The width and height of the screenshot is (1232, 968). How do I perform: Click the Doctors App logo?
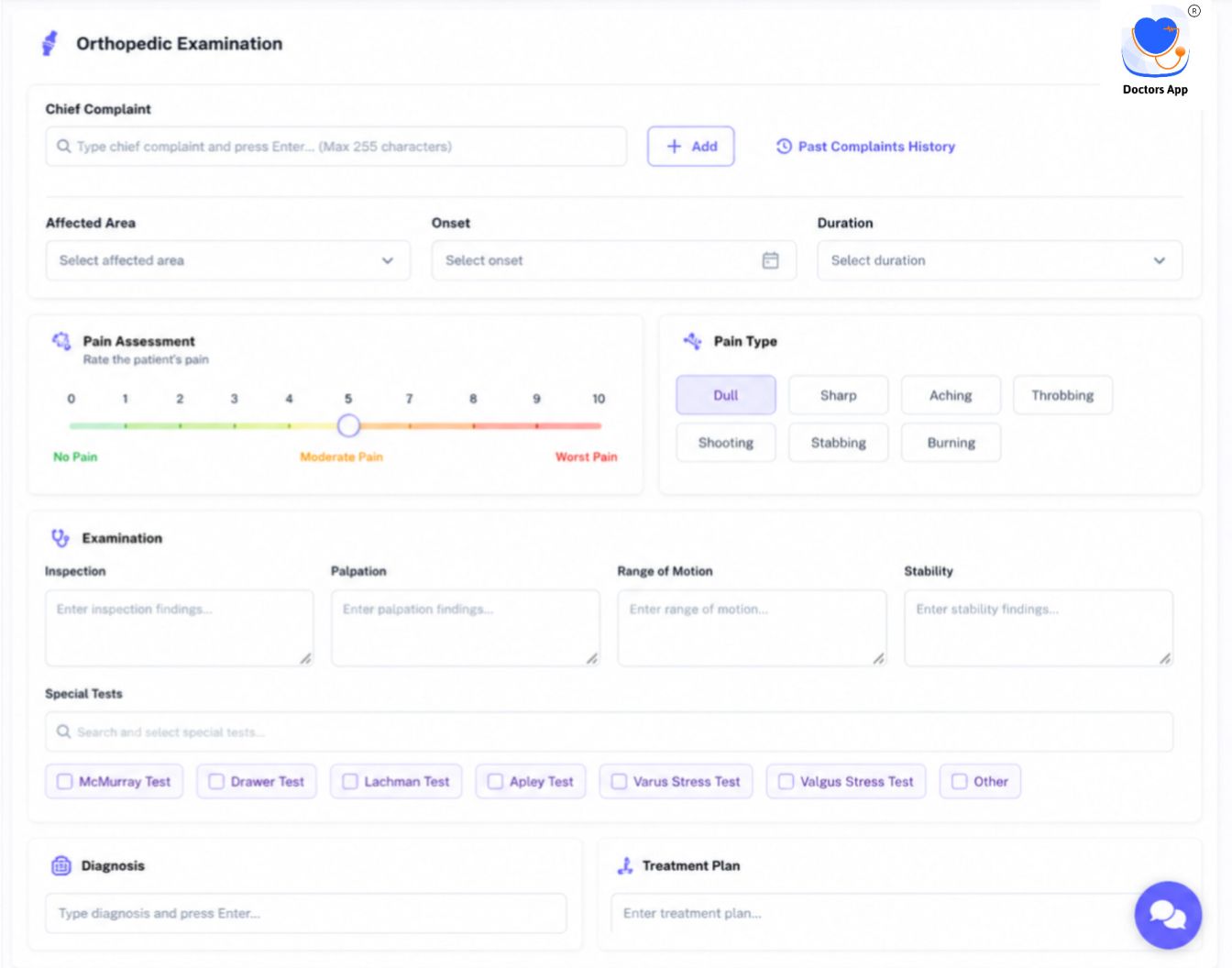[x=1155, y=51]
